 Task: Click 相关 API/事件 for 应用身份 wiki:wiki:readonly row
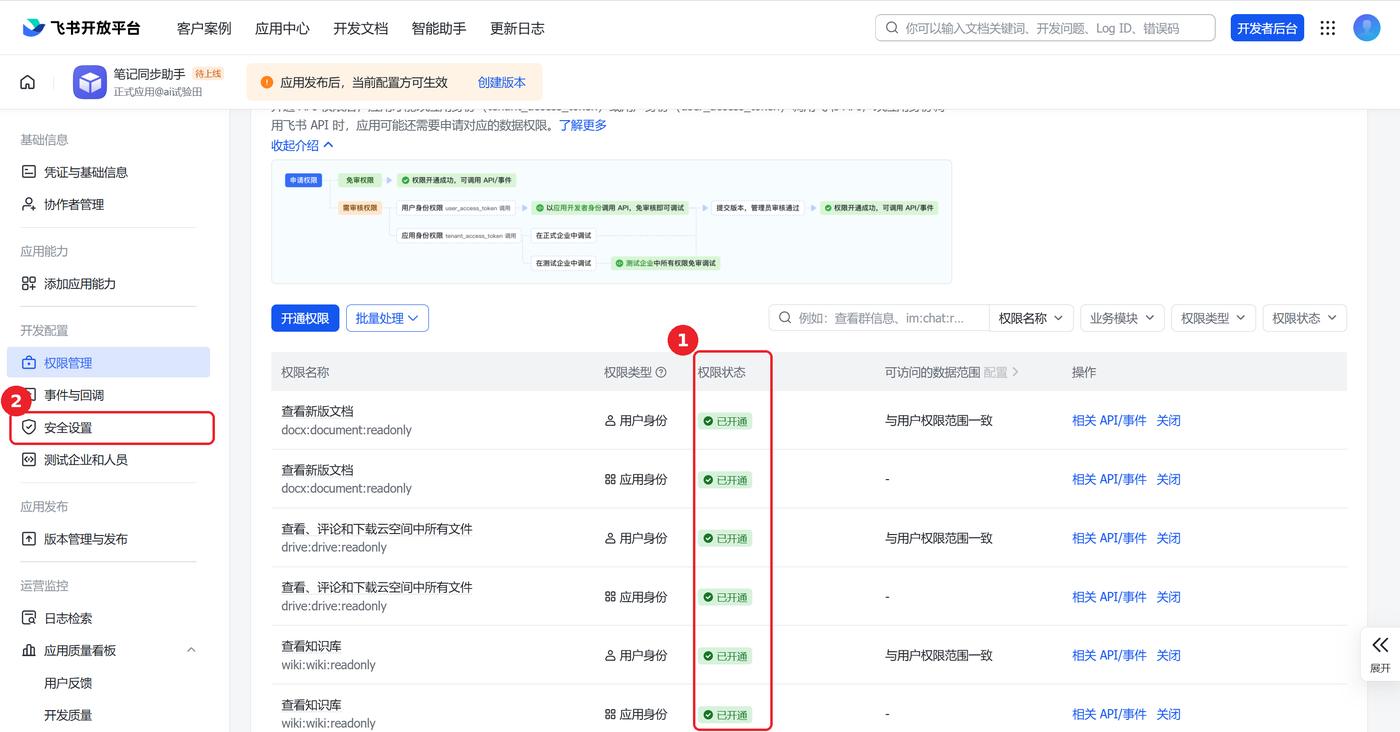coord(1109,714)
